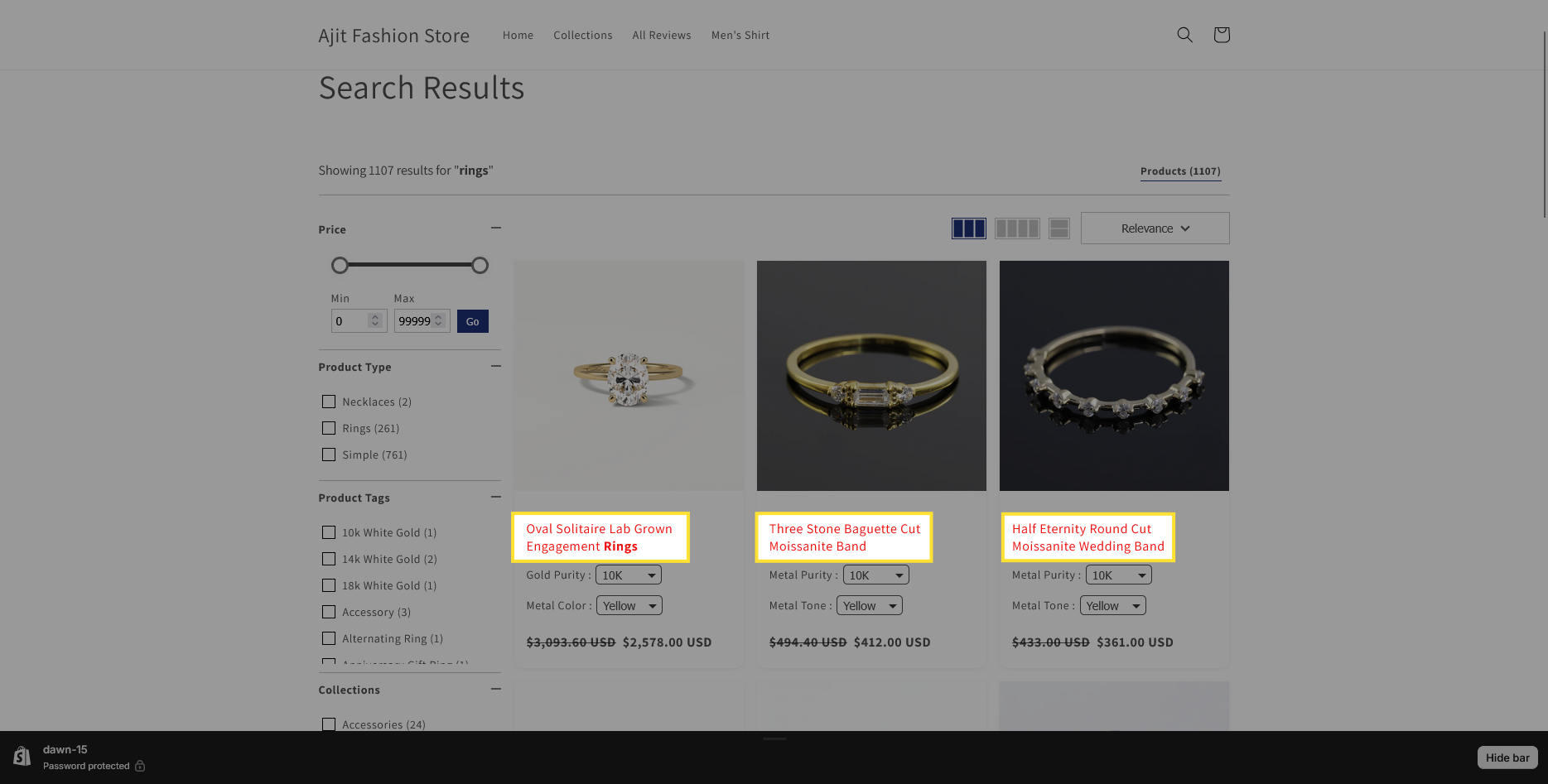This screenshot has width=1548, height=784.
Task: Enable the 14k White Gold tag filter
Action: tap(329, 559)
